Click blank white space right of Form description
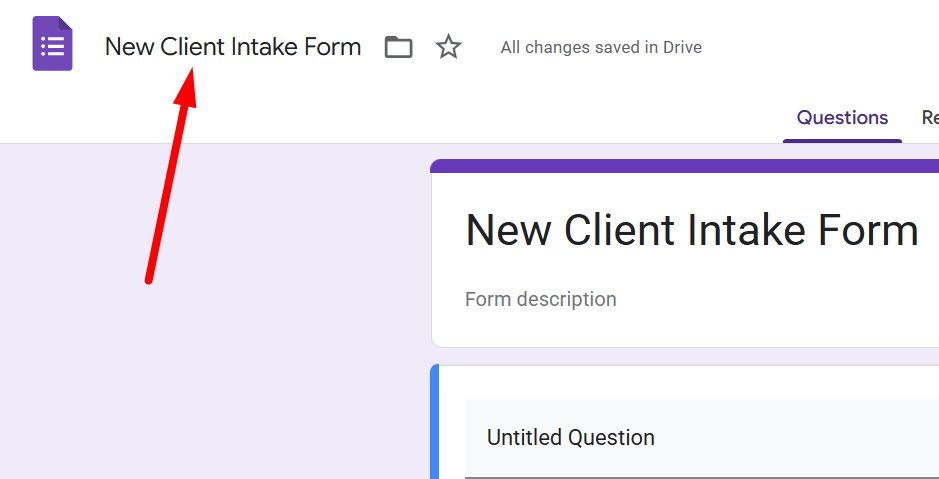This screenshot has width=939, height=479. pos(780,299)
